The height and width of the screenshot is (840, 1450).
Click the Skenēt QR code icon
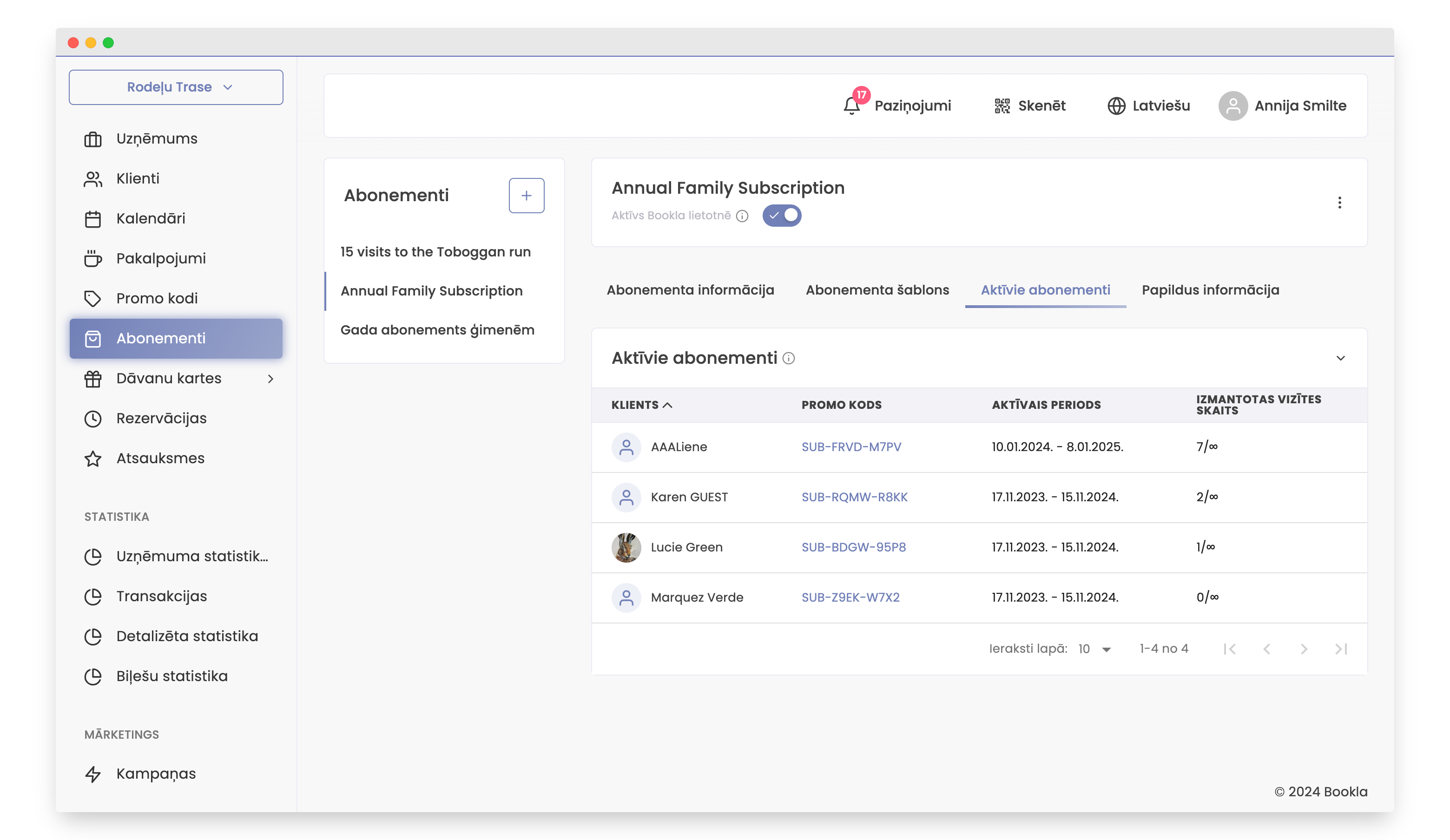point(1002,106)
